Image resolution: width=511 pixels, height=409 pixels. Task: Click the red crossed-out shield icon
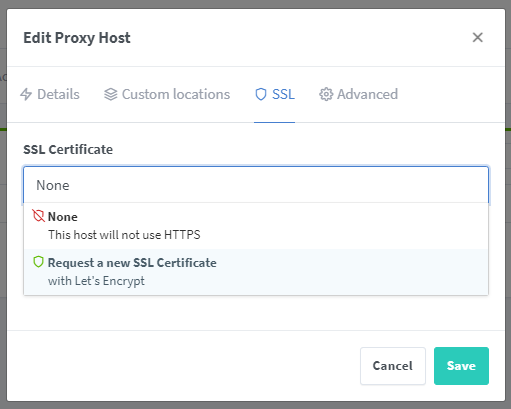[38, 216]
